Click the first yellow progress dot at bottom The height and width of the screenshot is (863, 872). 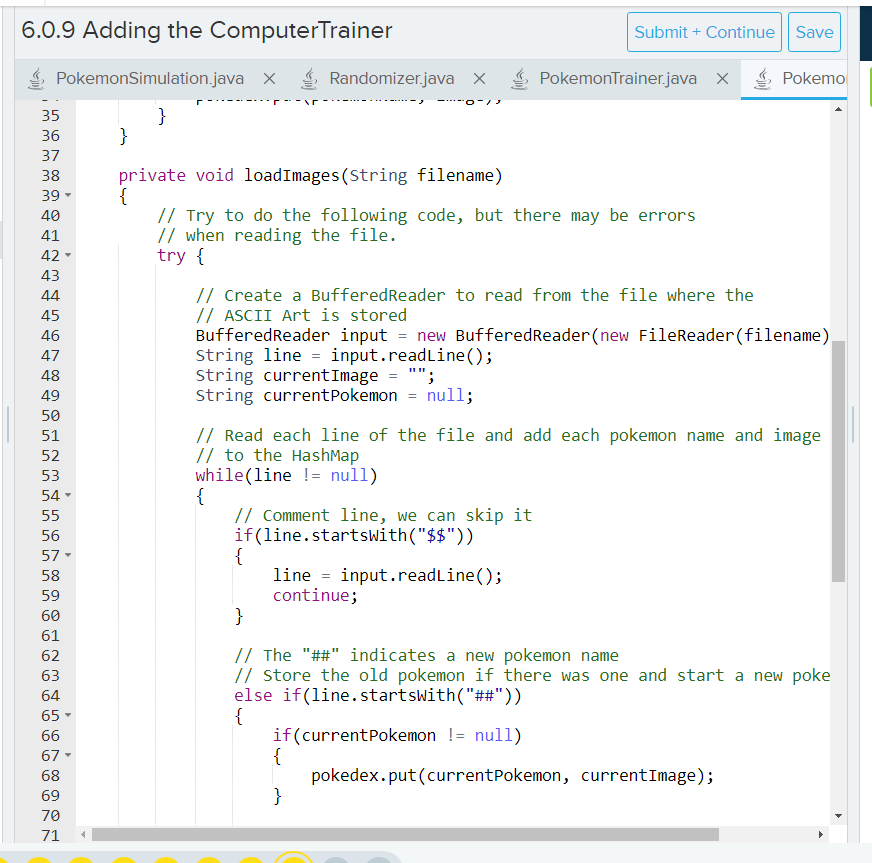(40, 858)
